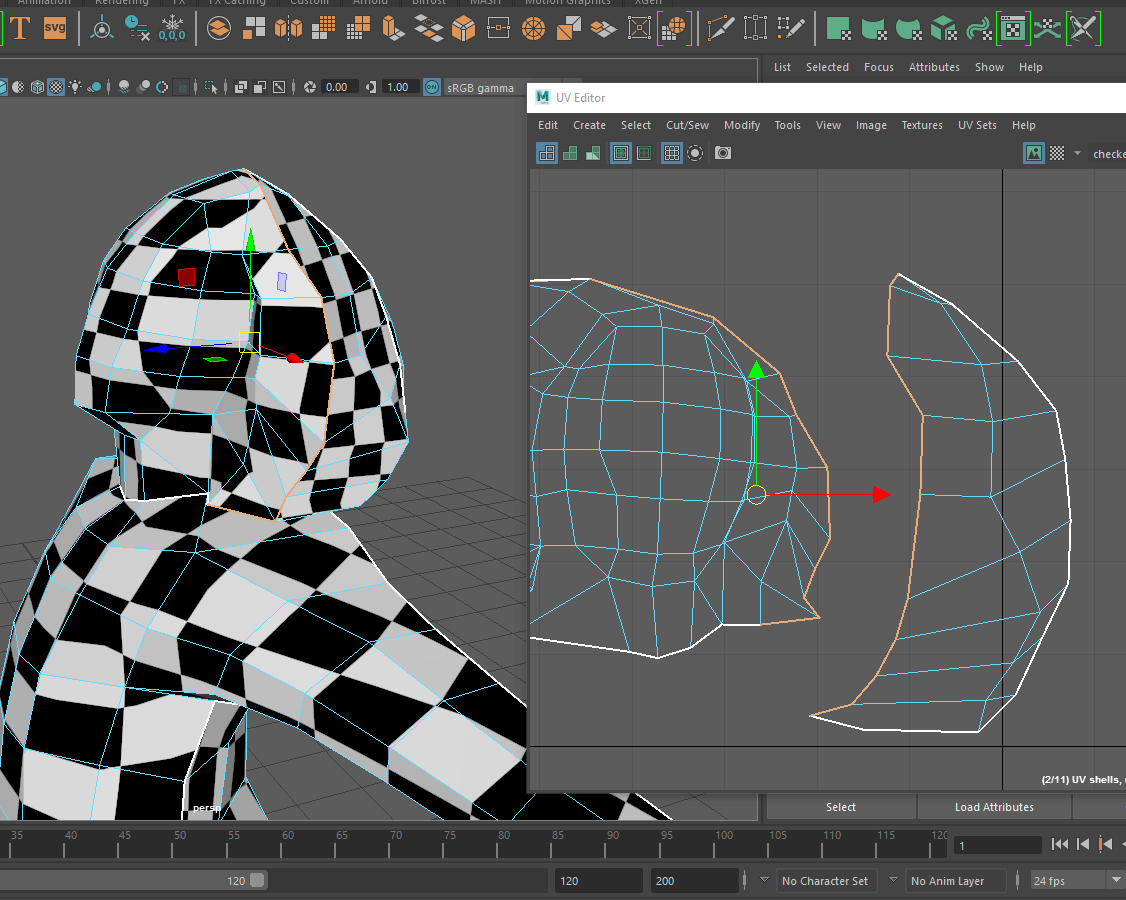Select the Multi-Cut knife tool
The height and width of the screenshot is (900, 1126).
tap(720, 29)
